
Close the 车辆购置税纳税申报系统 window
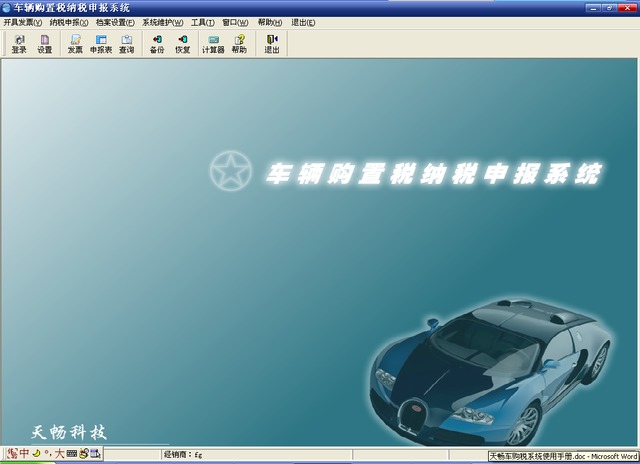[x=627, y=7]
